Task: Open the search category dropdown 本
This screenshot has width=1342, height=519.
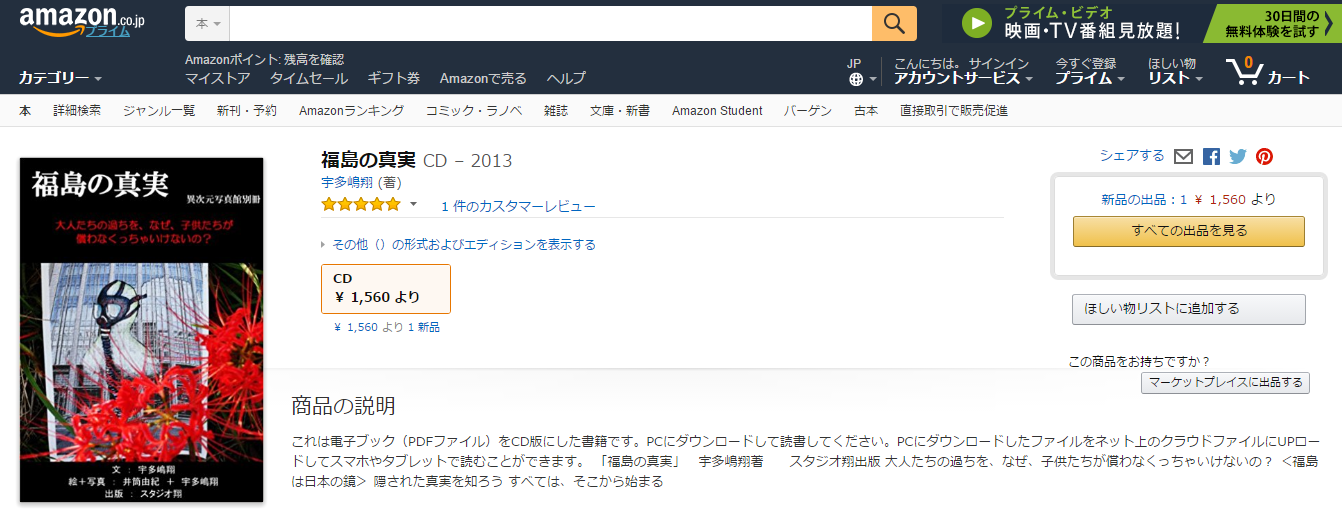Action: coord(208,23)
